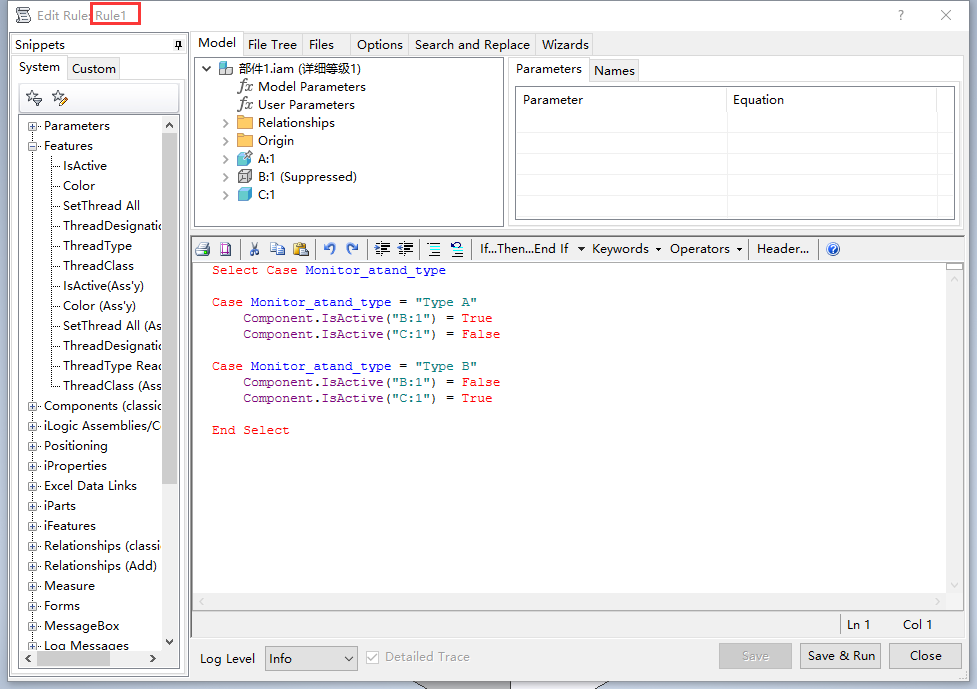Open the Operators dropdown
The image size is (977, 689).
pyautogui.click(x=700, y=249)
